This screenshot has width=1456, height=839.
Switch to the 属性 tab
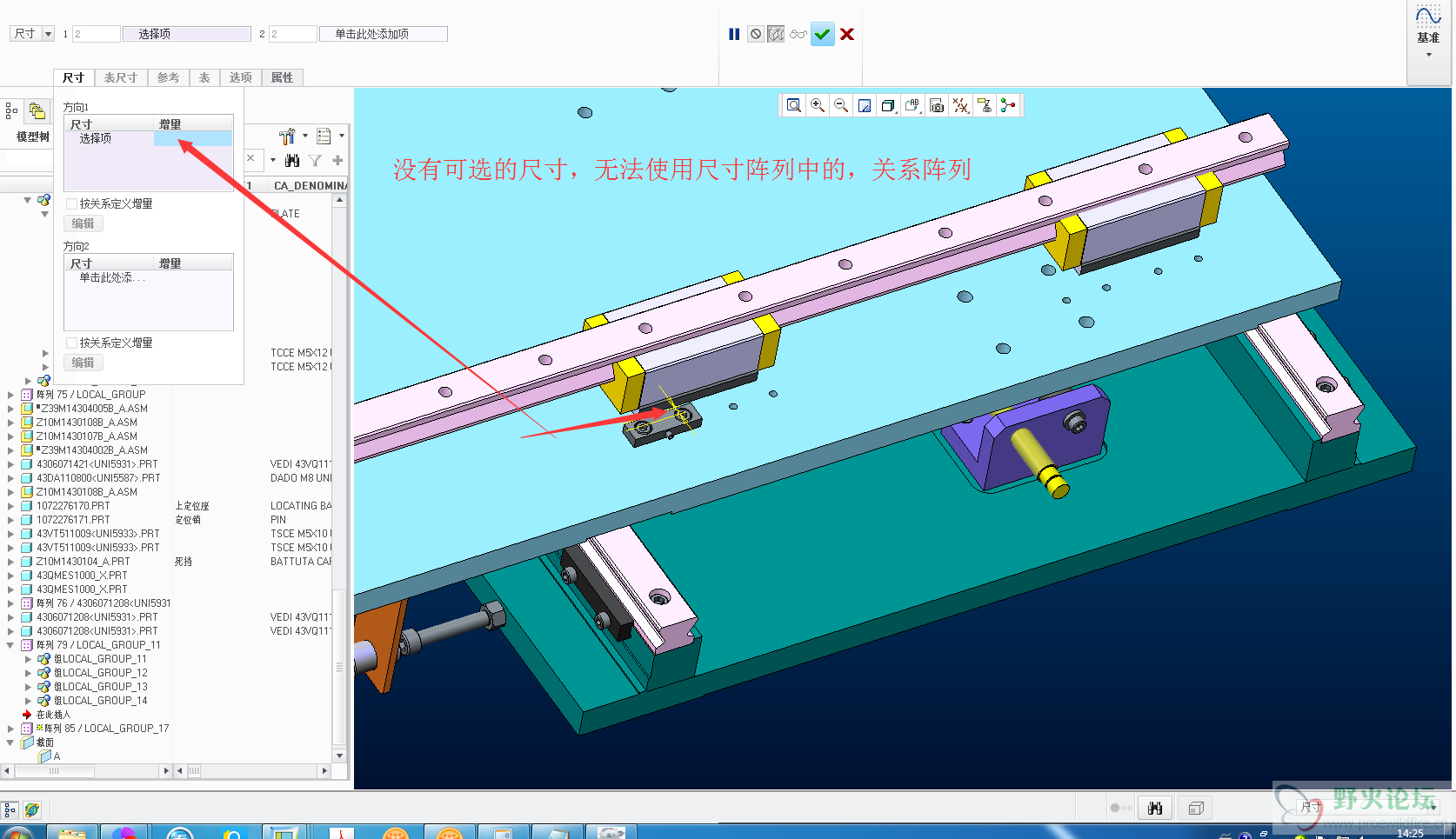(x=283, y=77)
